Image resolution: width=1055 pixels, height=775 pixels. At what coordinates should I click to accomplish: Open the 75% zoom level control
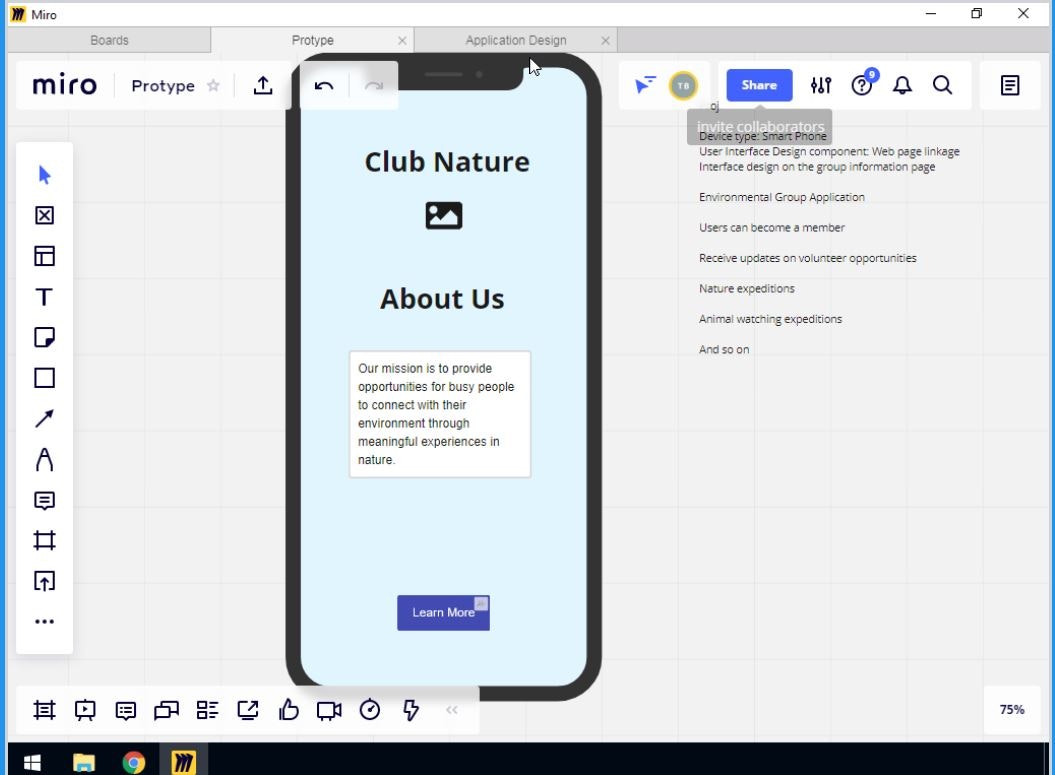(1012, 710)
